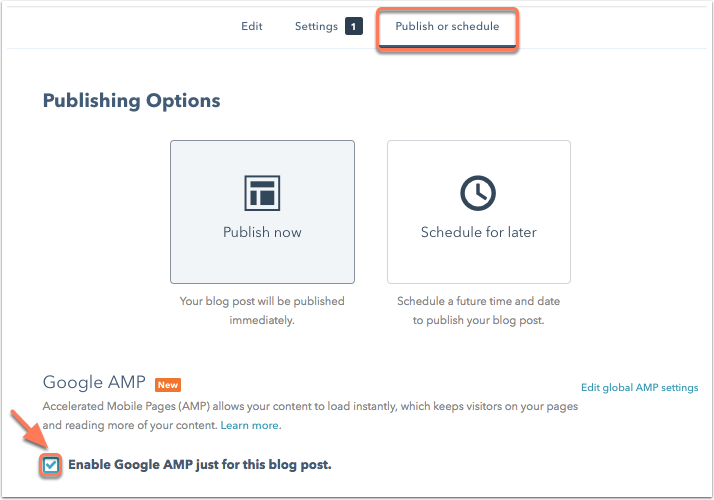Viewport: 714px width, 500px height.
Task: Click the Publish now label text
Action: (262, 232)
